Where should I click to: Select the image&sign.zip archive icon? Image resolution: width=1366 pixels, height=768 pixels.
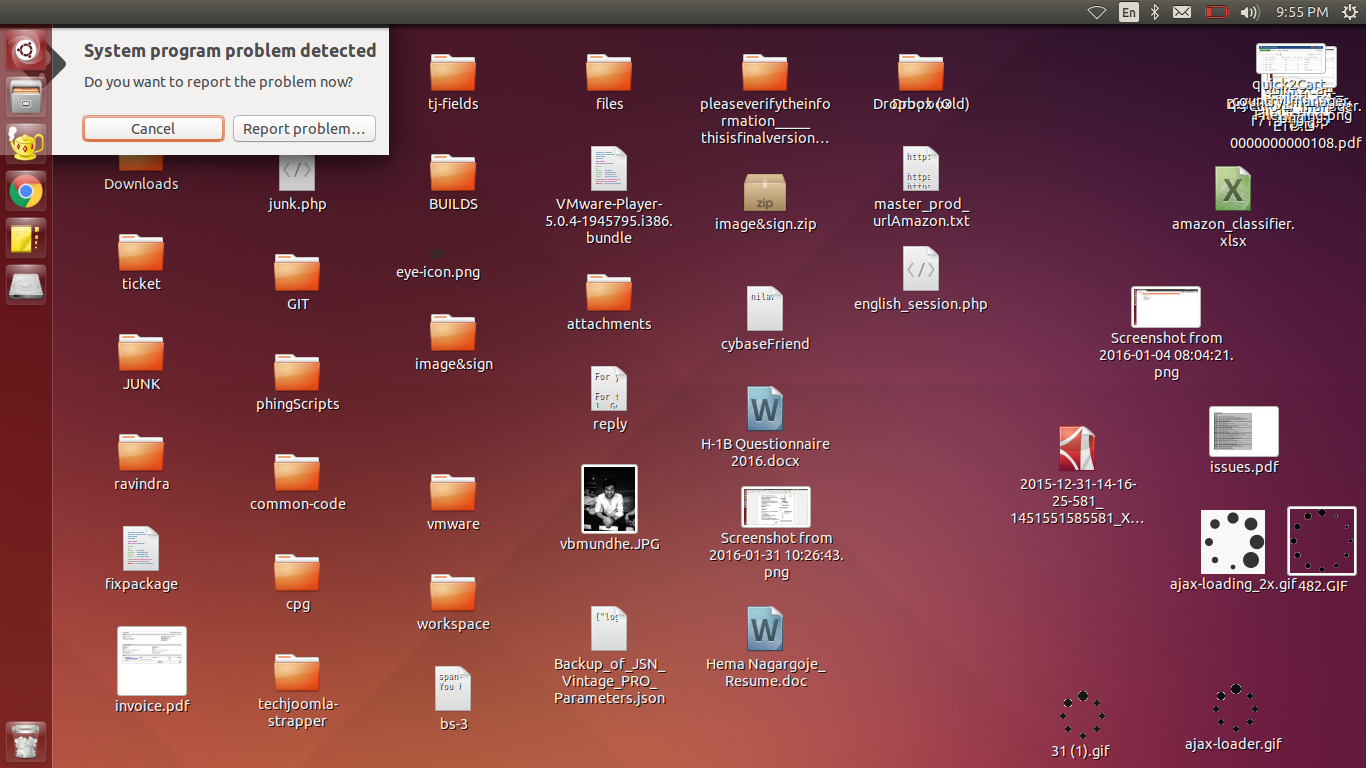[765, 193]
